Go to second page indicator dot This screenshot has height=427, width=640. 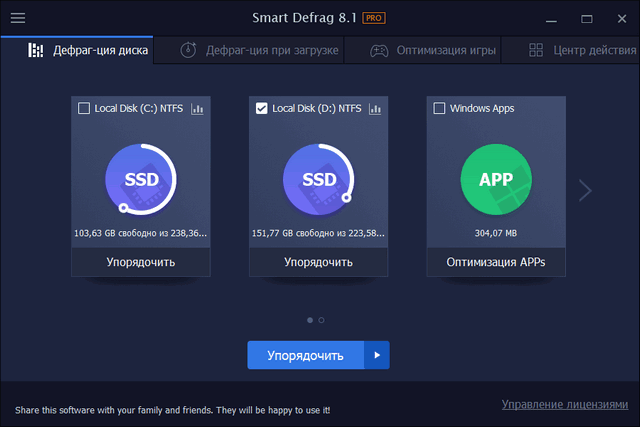(x=322, y=320)
